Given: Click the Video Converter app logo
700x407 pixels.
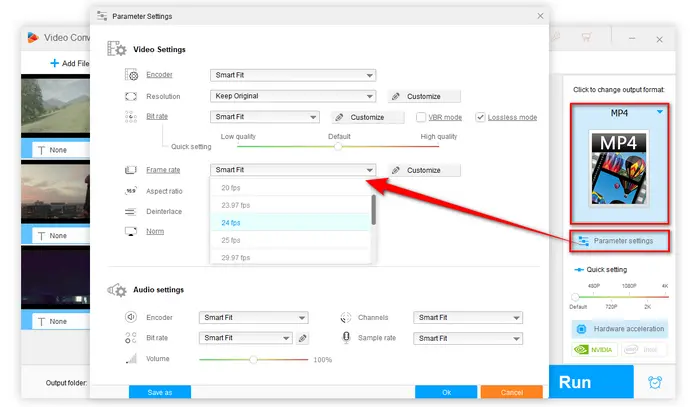Looking at the screenshot, I should tap(33, 37).
